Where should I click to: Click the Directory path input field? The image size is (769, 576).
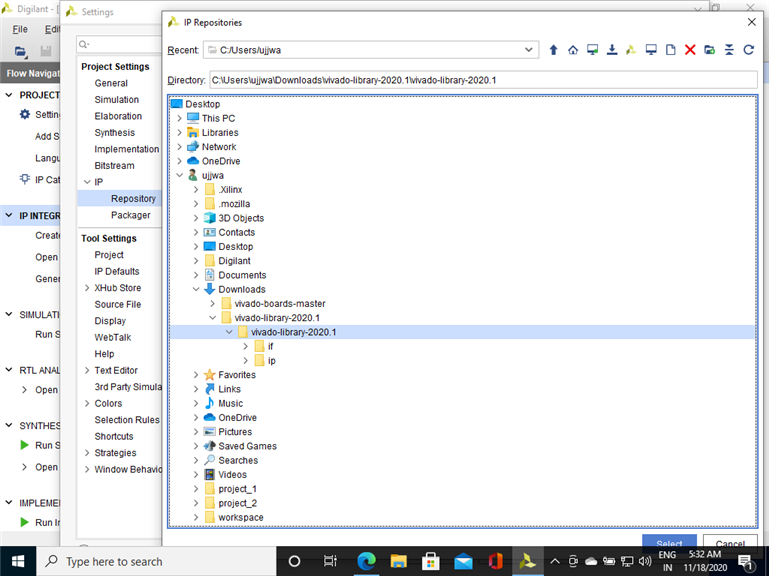point(484,80)
